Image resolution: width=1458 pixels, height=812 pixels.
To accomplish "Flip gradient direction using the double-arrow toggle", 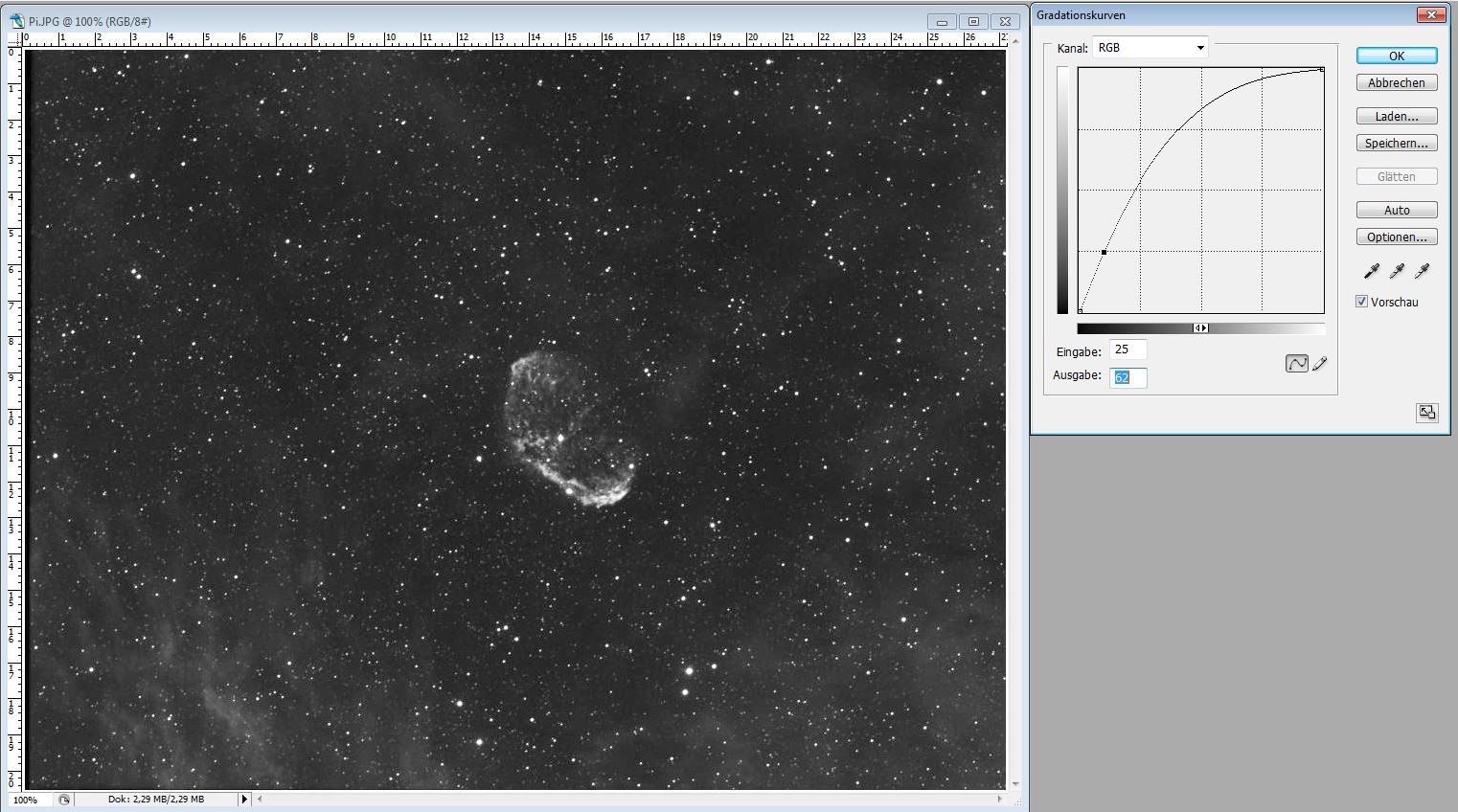I will pos(1200,328).
